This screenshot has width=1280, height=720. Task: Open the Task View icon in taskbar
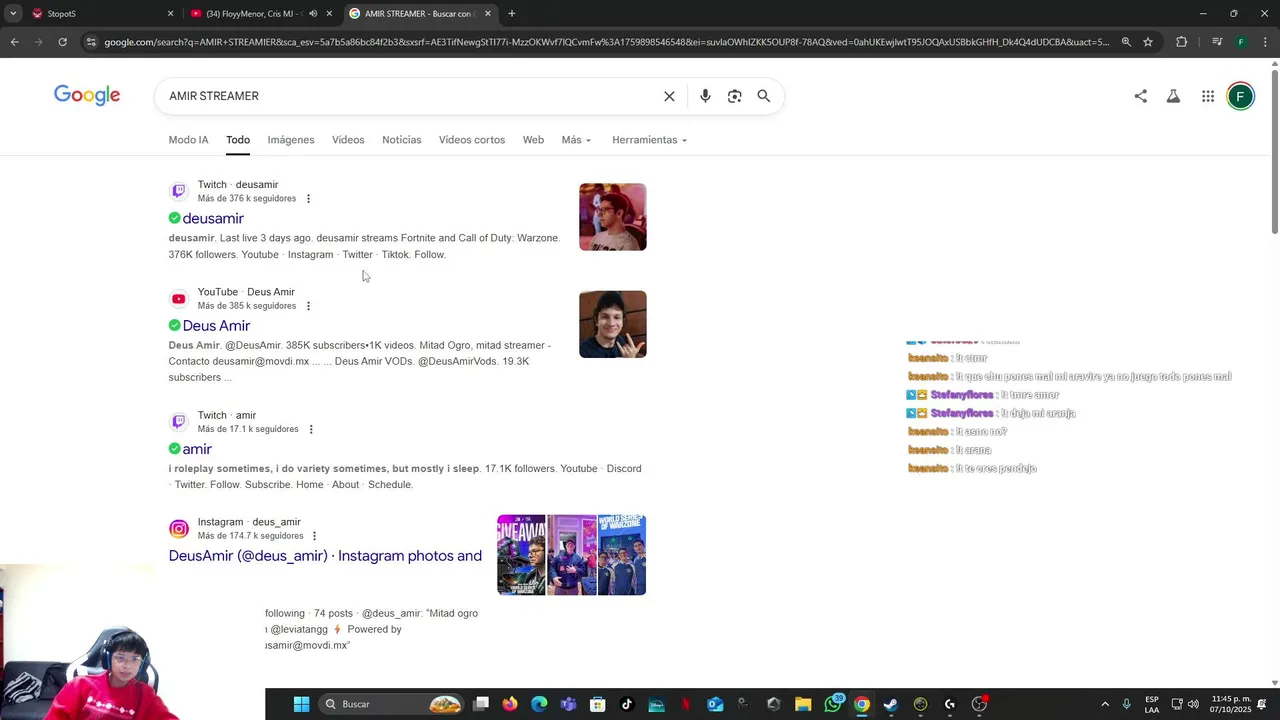[x=481, y=704]
